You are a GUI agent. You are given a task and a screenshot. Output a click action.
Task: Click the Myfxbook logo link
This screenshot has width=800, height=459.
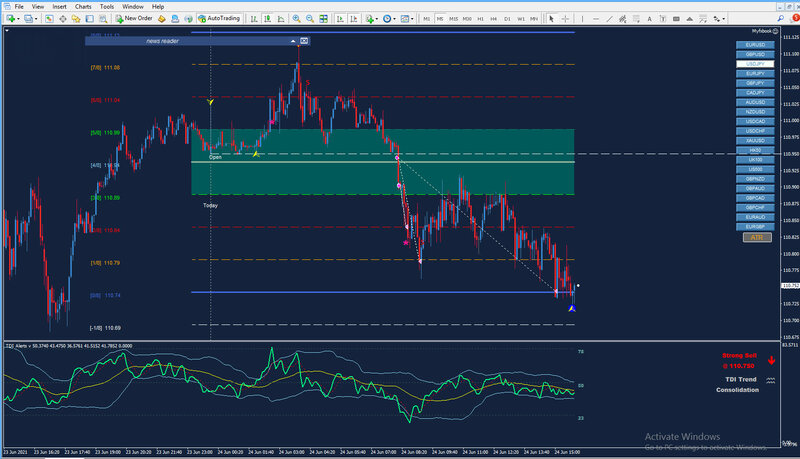coord(764,31)
